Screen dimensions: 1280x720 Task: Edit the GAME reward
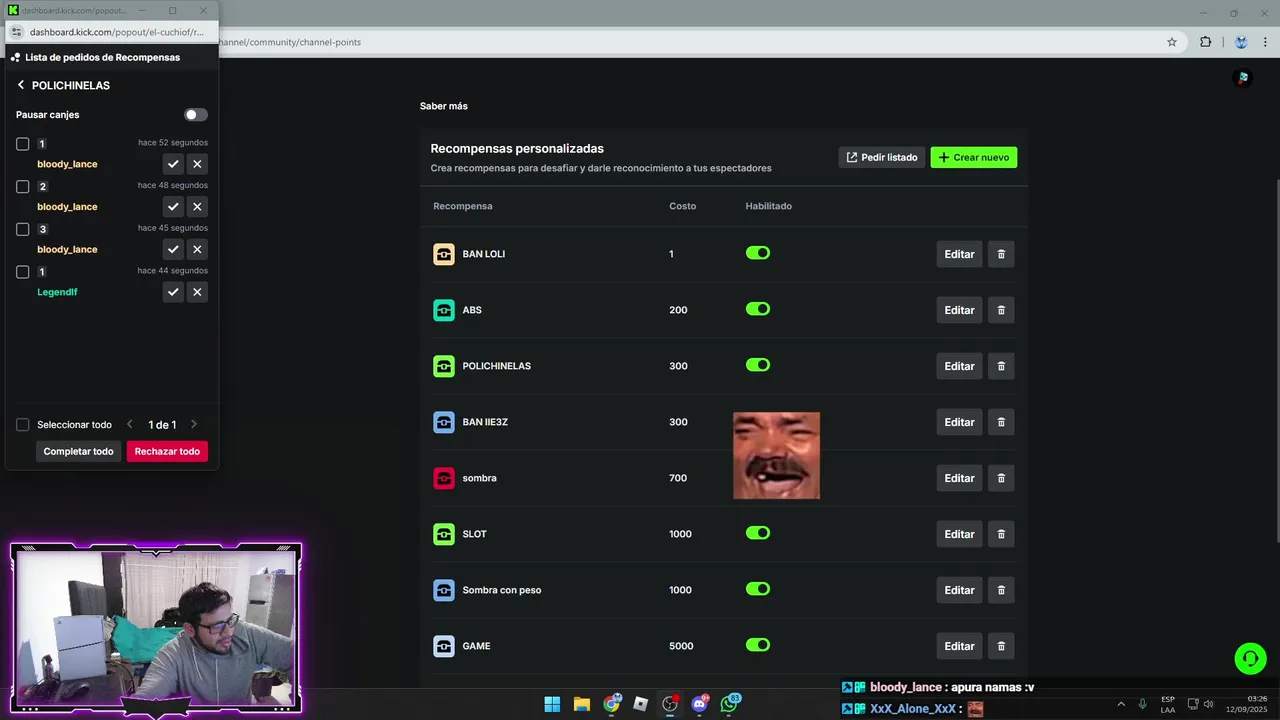point(959,646)
